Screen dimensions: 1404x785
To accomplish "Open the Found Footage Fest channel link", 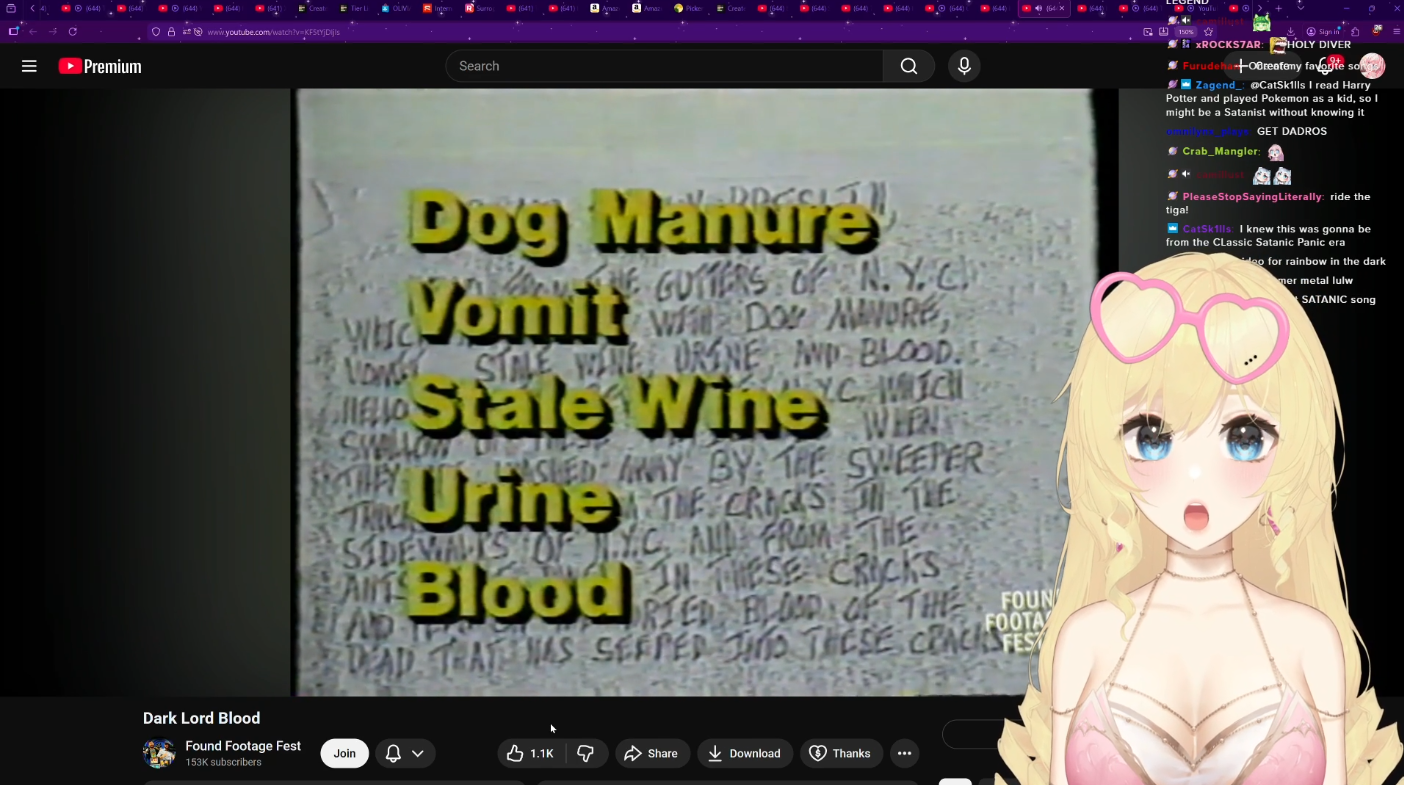I will (x=243, y=746).
